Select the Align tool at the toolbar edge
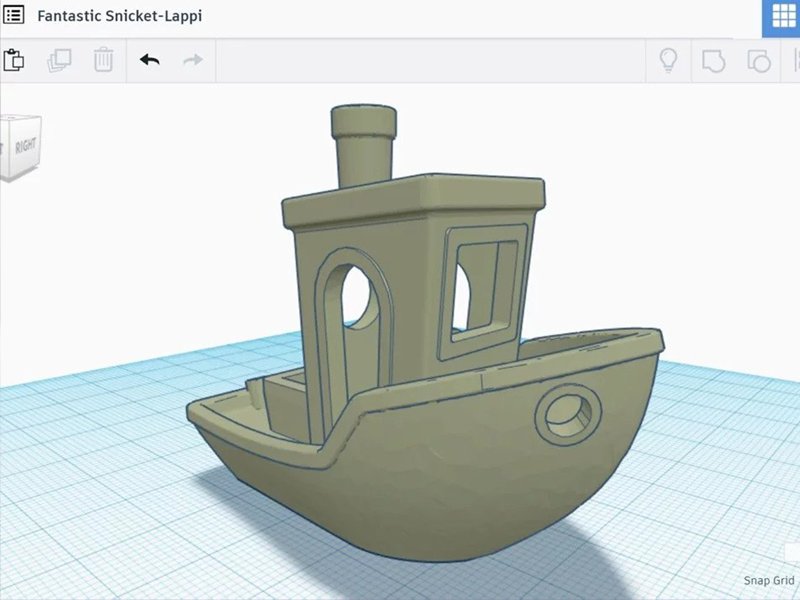The width and height of the screenshot is (800, 600). tap(795, 61)
